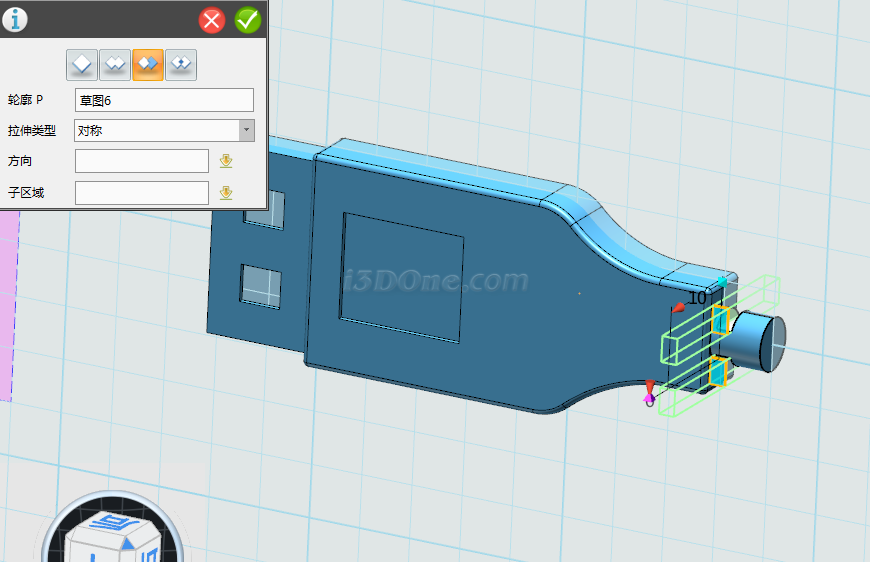
Task: Click the empty 方向 input field
Action: pyautogui.click(x=141, y=161)
